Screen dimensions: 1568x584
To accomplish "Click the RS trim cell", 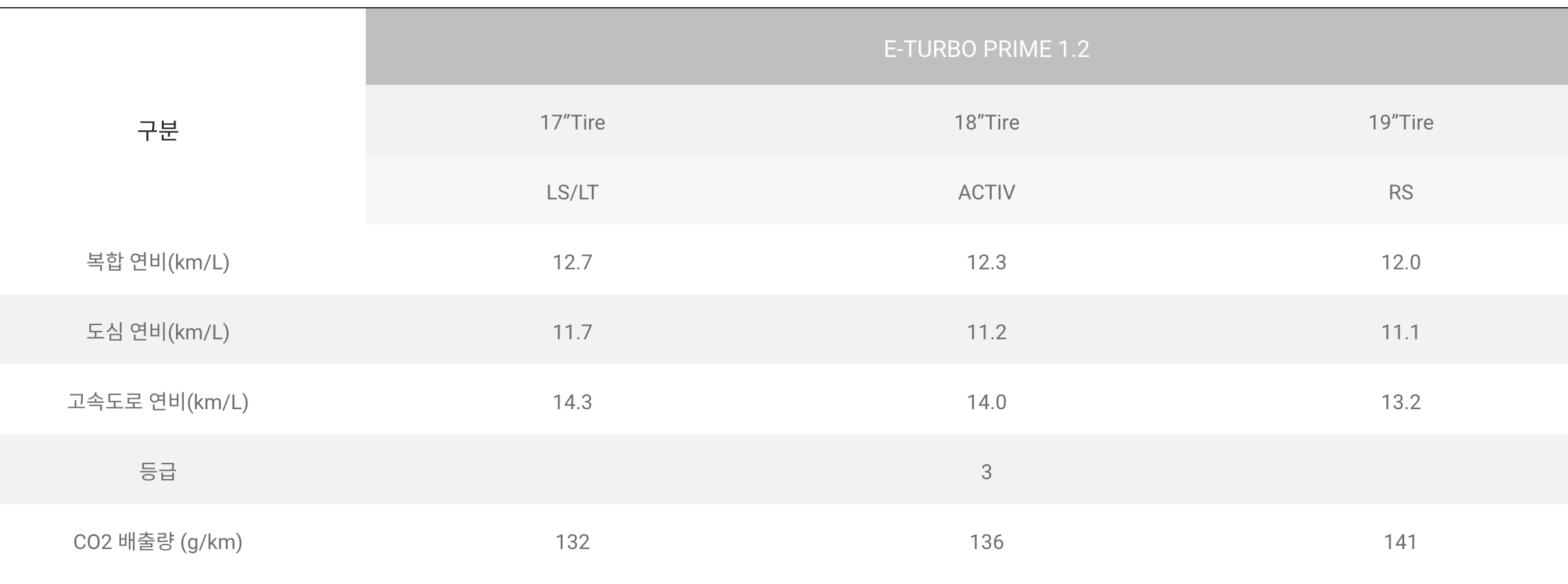I will pos(1400,192).
